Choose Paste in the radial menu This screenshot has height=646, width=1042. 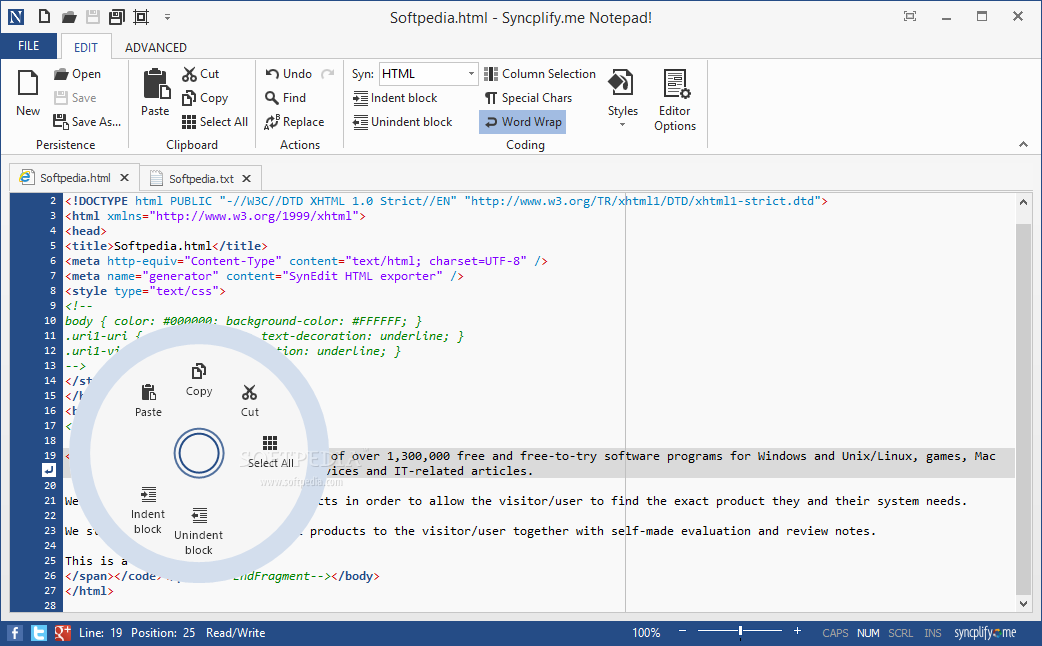tap(148, 401)
